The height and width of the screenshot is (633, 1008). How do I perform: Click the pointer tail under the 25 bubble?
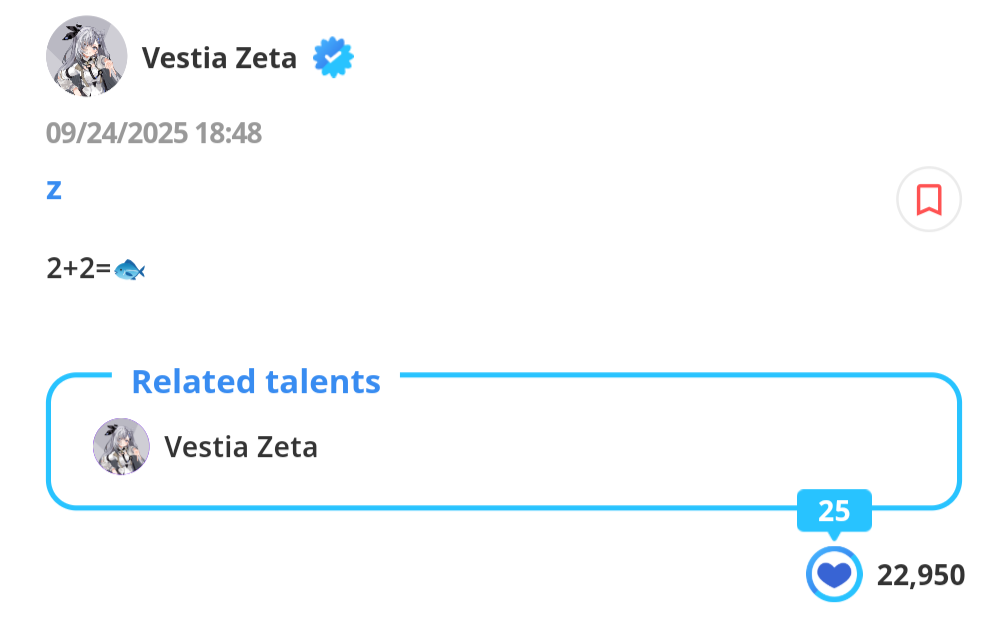(834, 536)
